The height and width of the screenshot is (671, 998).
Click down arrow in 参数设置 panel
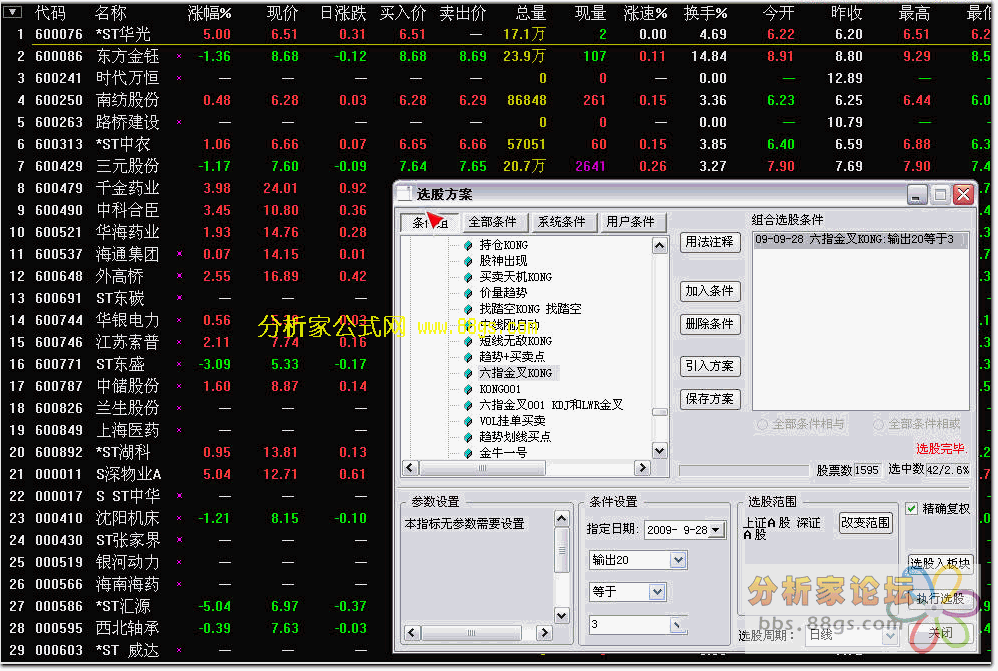click(x=561, y=615)
